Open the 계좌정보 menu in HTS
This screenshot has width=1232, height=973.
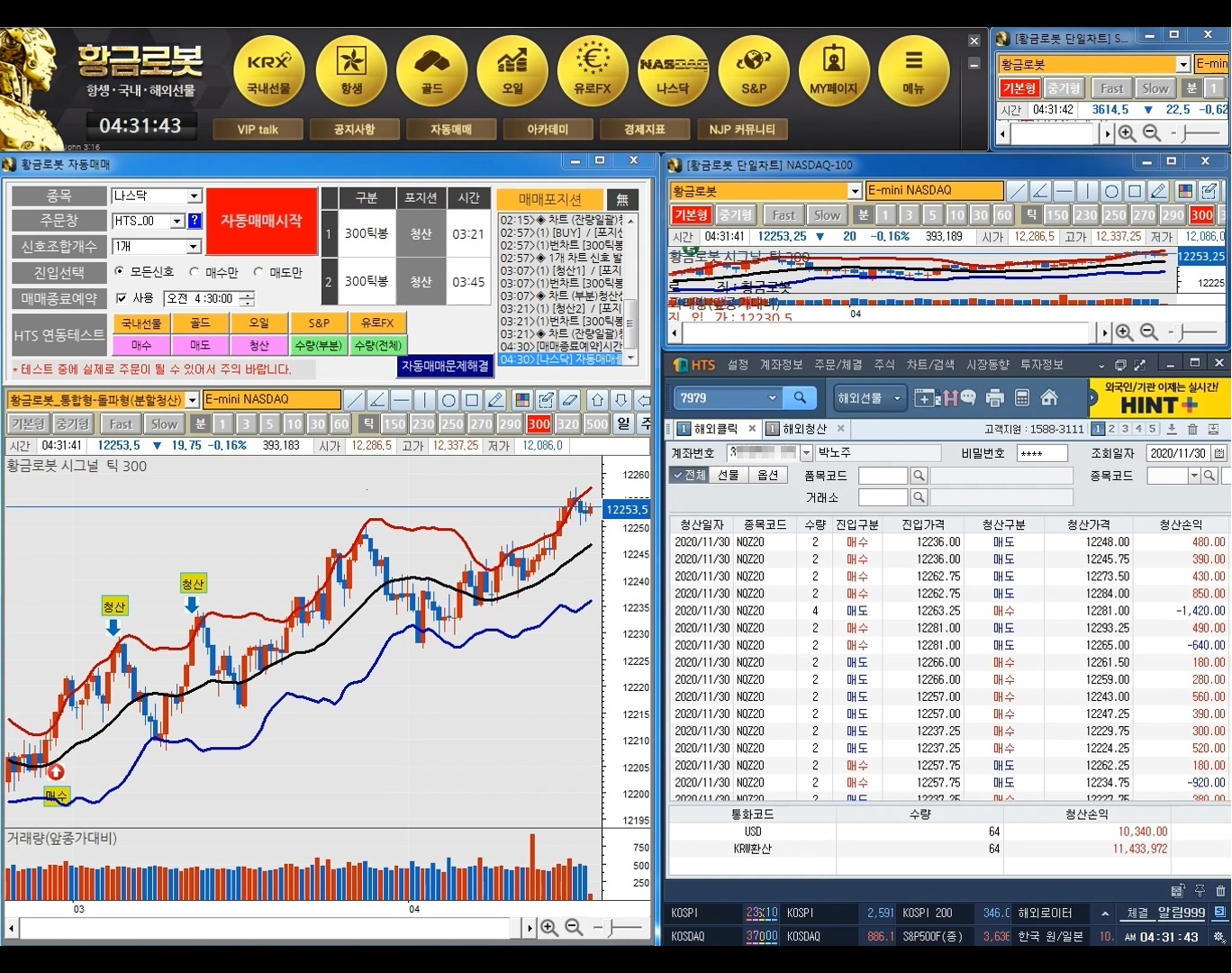click(x=781, y=365)
